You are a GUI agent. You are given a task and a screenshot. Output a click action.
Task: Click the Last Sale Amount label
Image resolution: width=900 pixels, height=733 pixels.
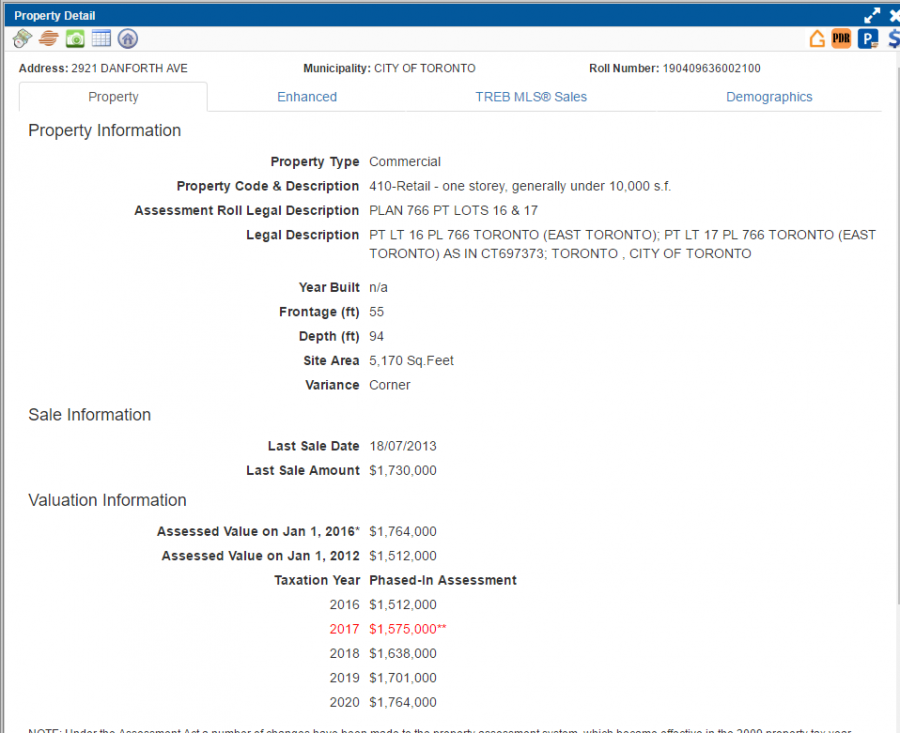point(302,471)
